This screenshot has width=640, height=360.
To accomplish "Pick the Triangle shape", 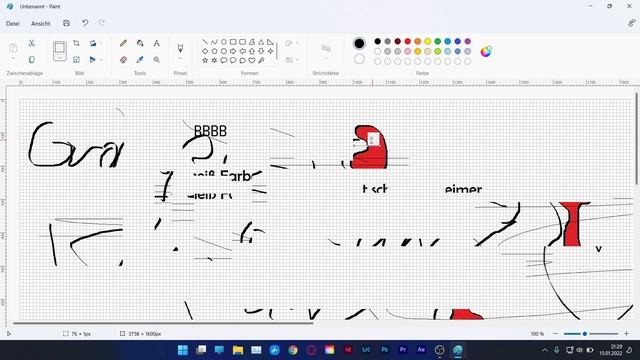I will click(x=261, y=42).
